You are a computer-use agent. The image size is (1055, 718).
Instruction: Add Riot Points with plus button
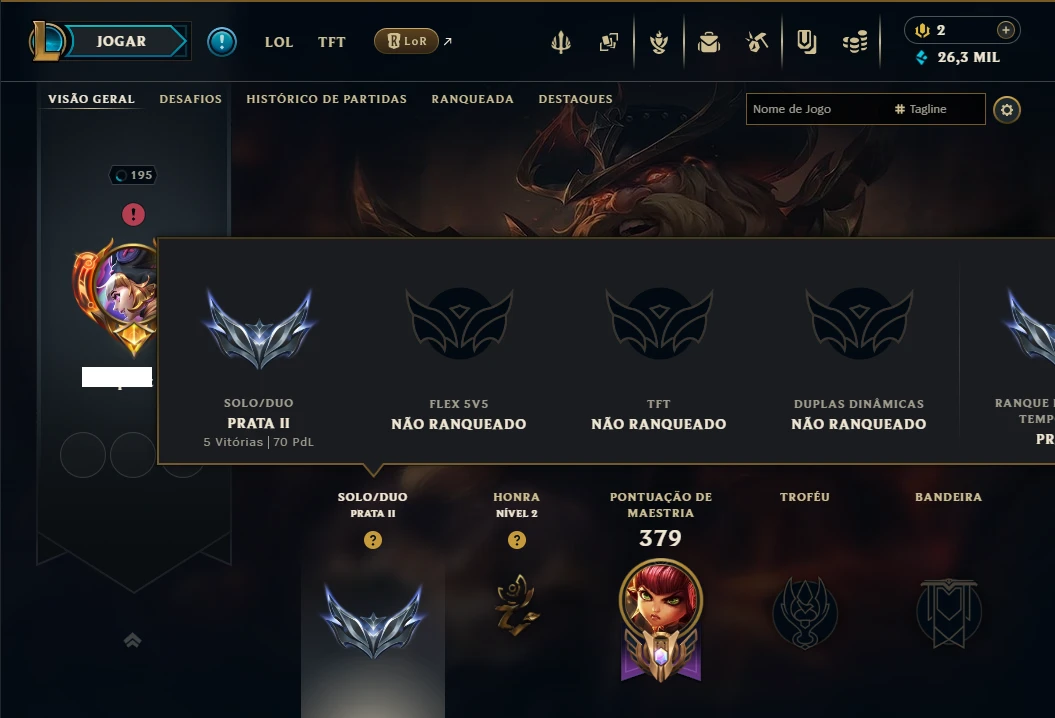[1005, 30]
